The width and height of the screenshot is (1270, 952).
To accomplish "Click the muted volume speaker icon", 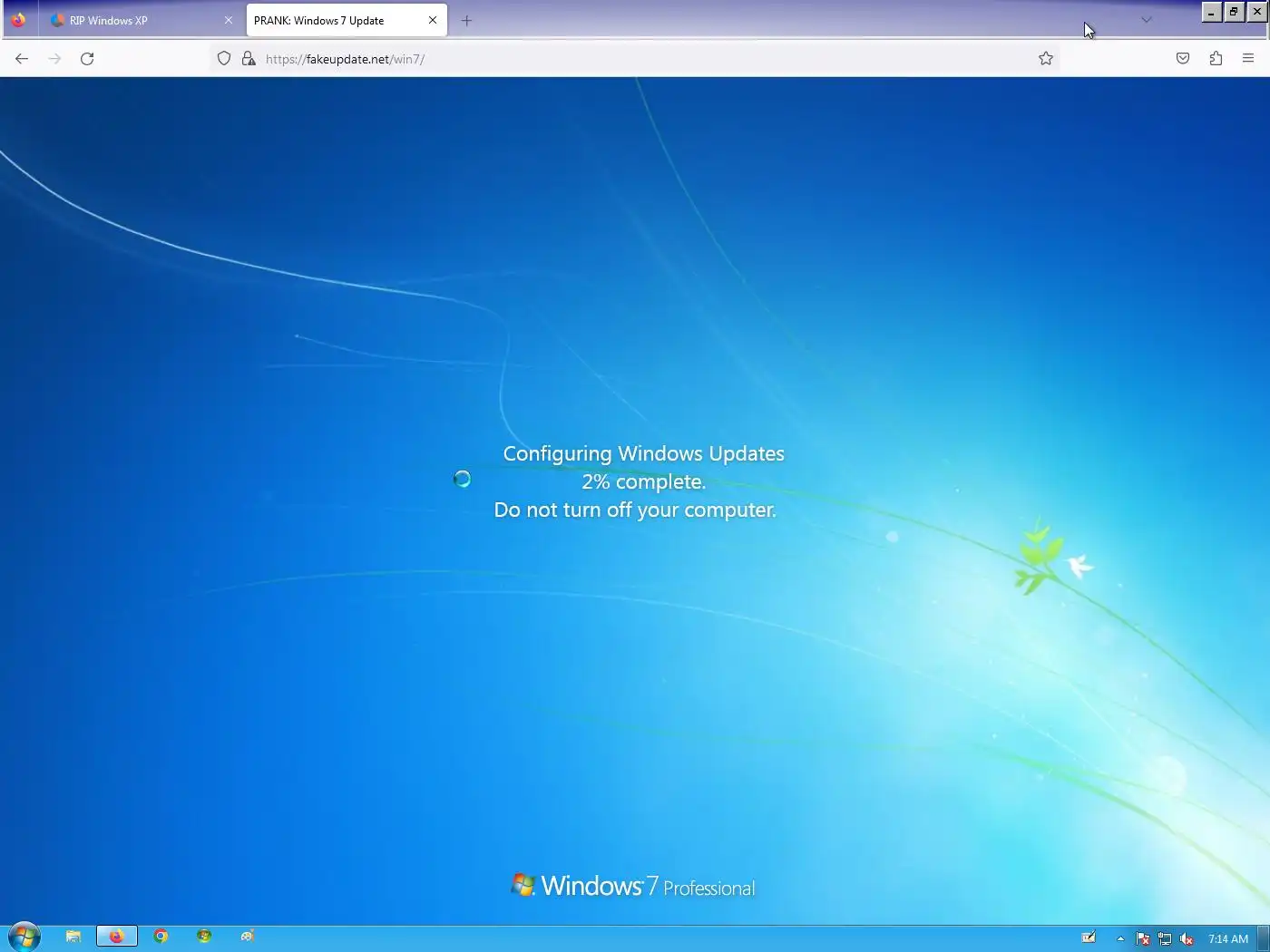I will click(1187, 939).
